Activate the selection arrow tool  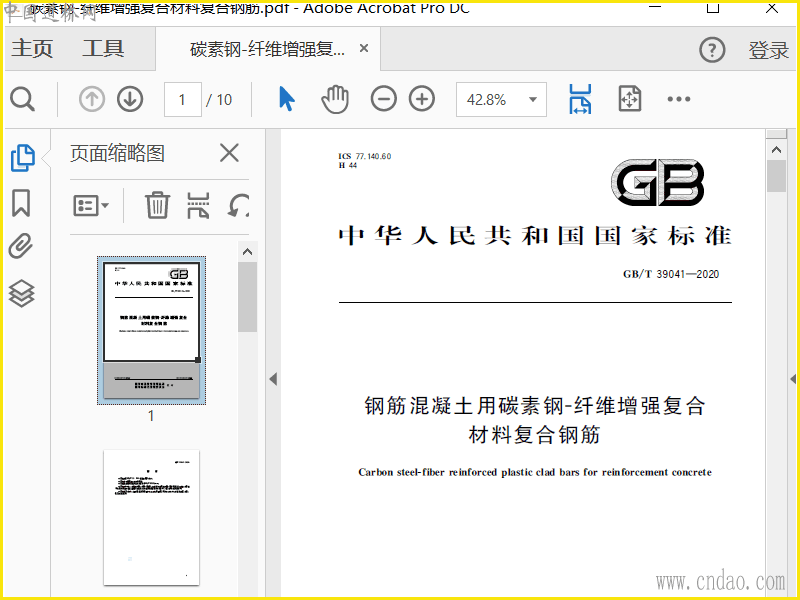[287, 99]
